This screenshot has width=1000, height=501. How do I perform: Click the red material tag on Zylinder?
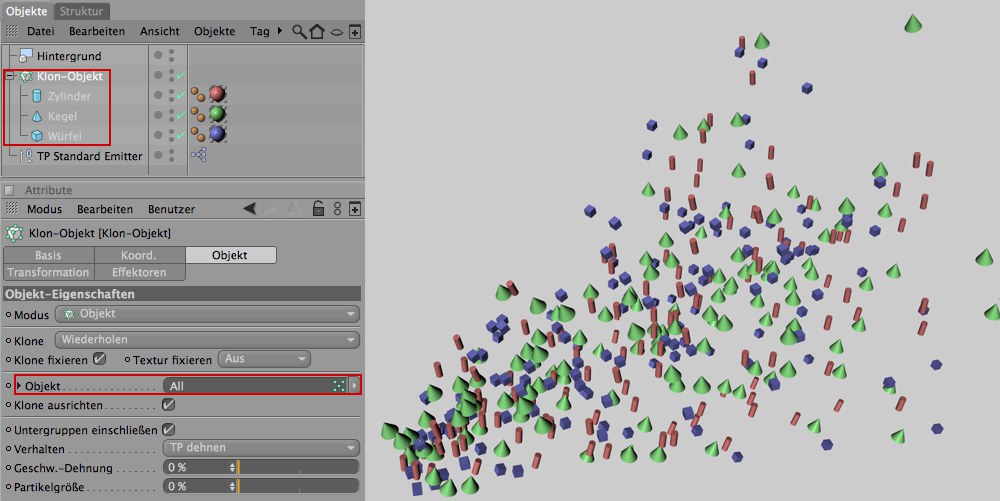(217, 96)
